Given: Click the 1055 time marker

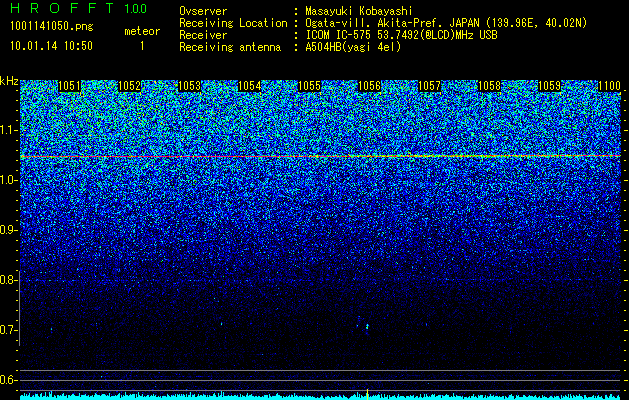Looking at the screenshot, I should coord(309,86).
